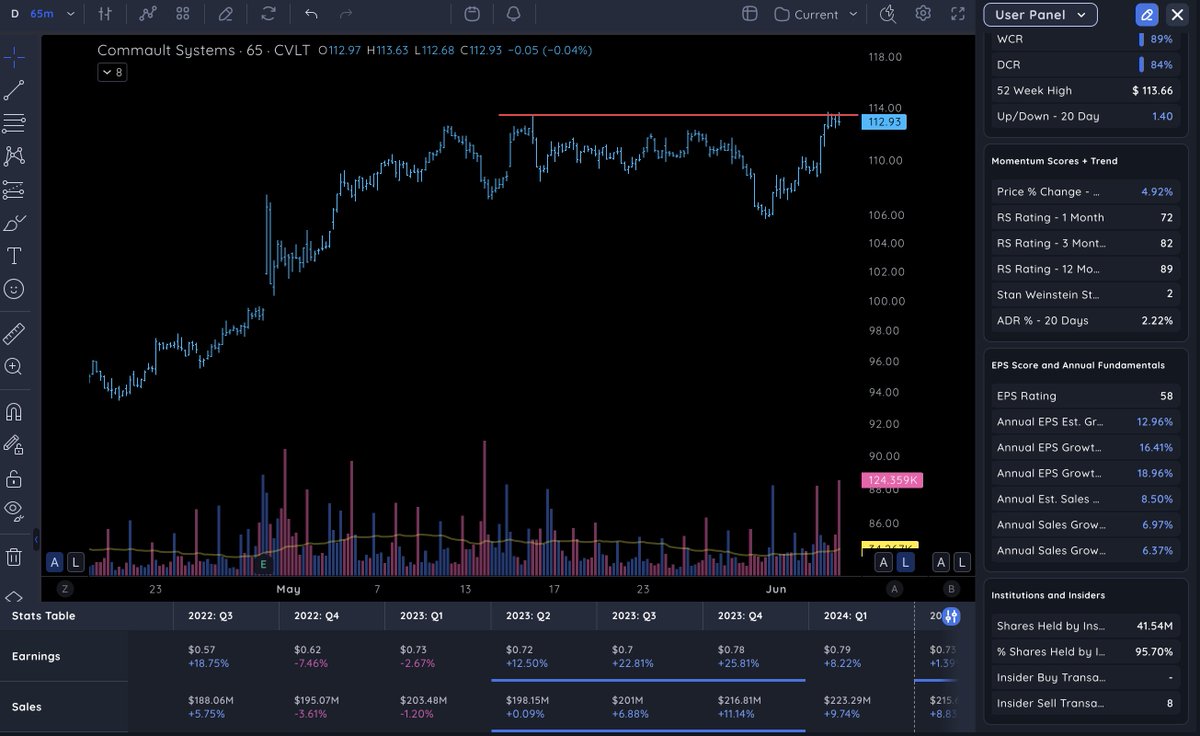Select the ruler measure tool
Screen dimensions: 1200x736
click(x=14, y=333)
